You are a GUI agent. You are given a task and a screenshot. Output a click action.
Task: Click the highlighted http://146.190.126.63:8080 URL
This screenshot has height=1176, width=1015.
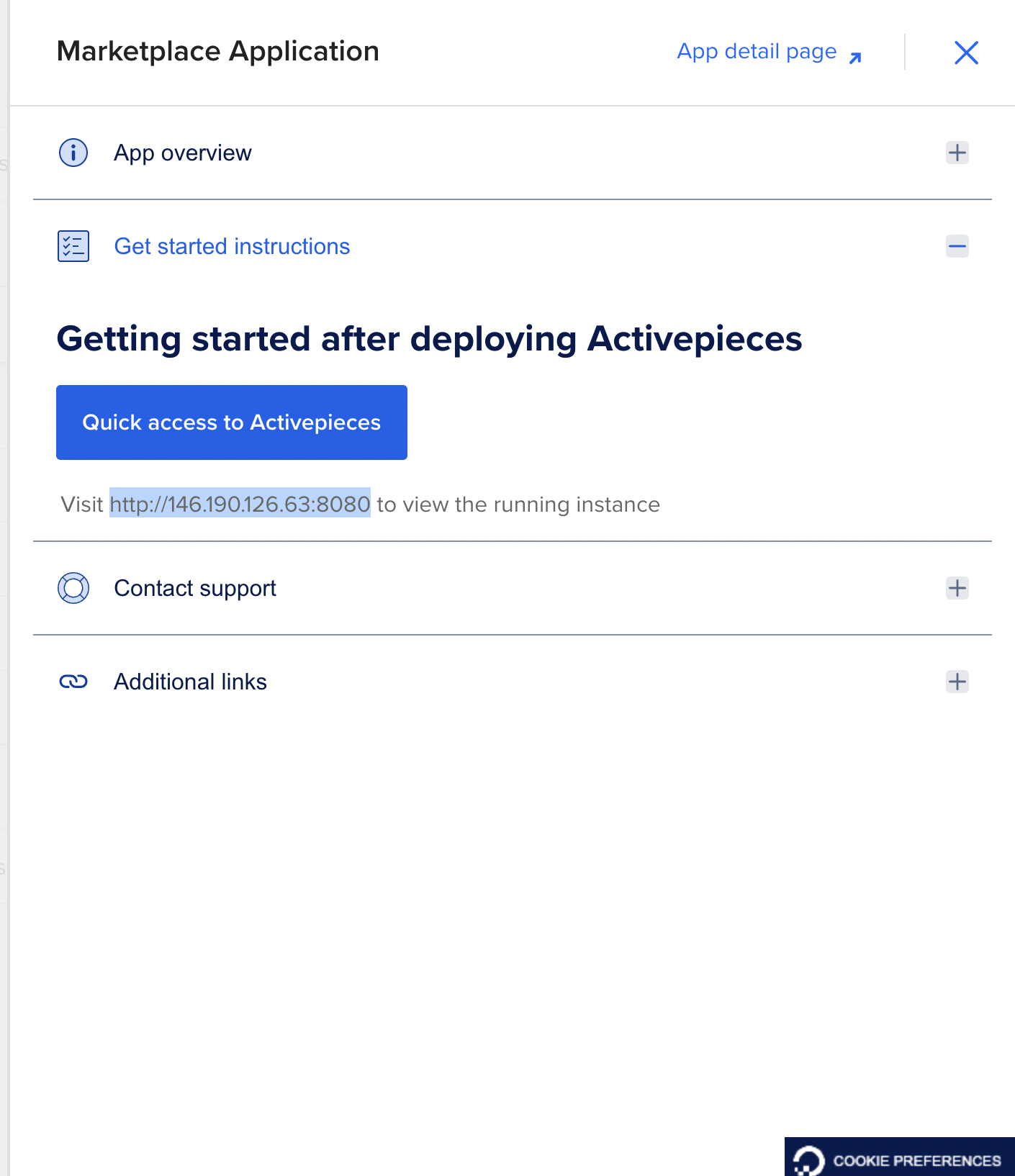click(x=240, y=504)
